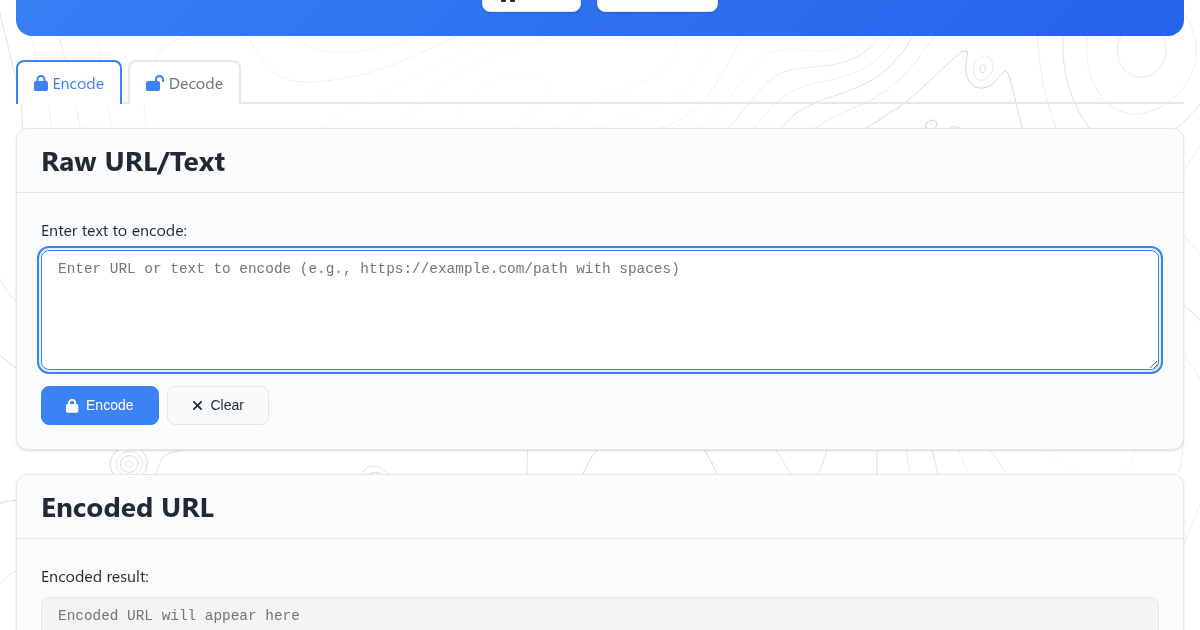The width and height of the screenshot is (1200, 630).
Task: Select the Encode tab
Action: [69, 84]
